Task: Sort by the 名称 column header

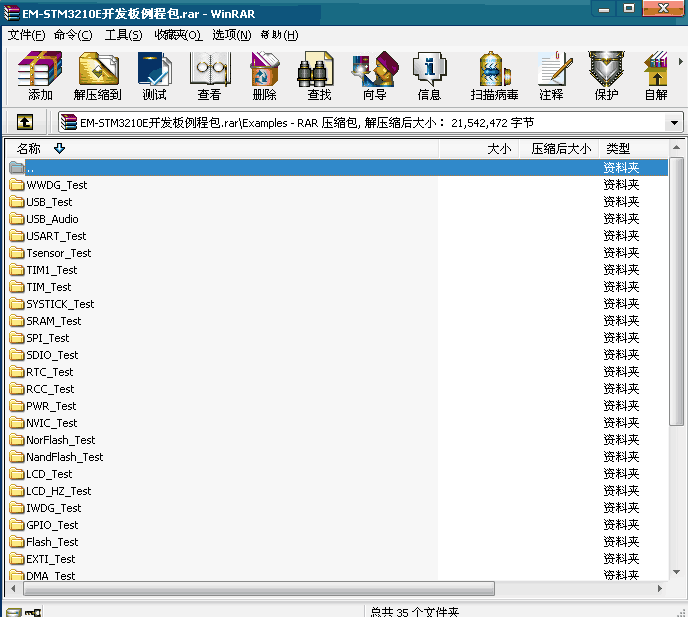Action: pos(222,149)
